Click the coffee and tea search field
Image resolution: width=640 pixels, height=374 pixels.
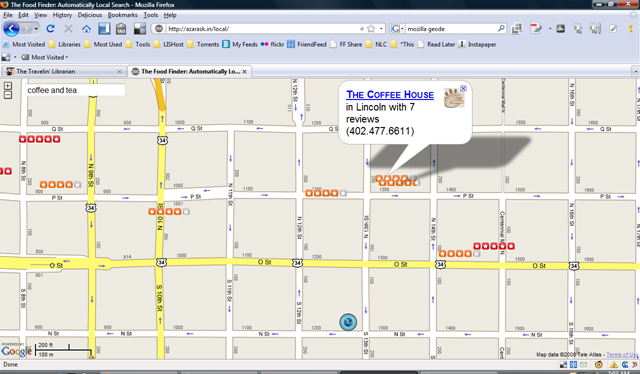76,90
